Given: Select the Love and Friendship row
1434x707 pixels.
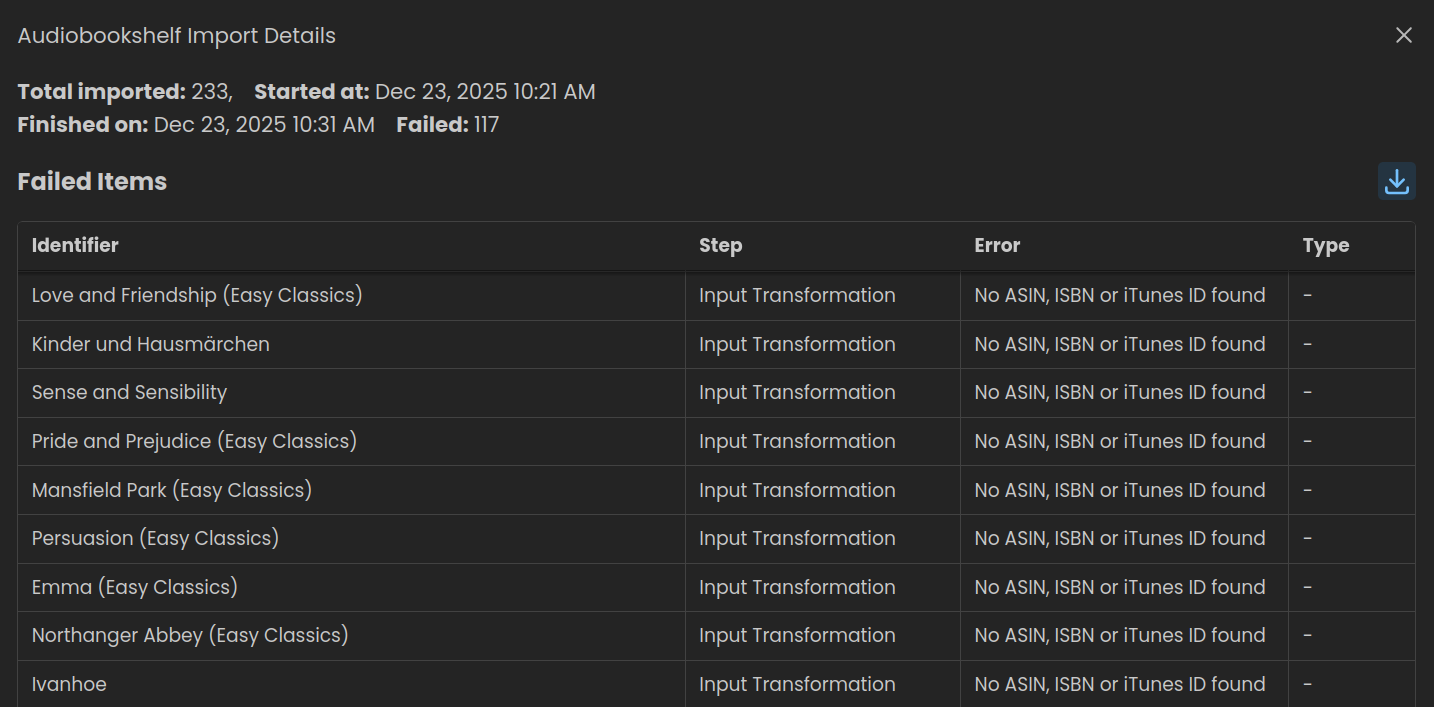Looking at the screenshot, I should tap(197, 296).
